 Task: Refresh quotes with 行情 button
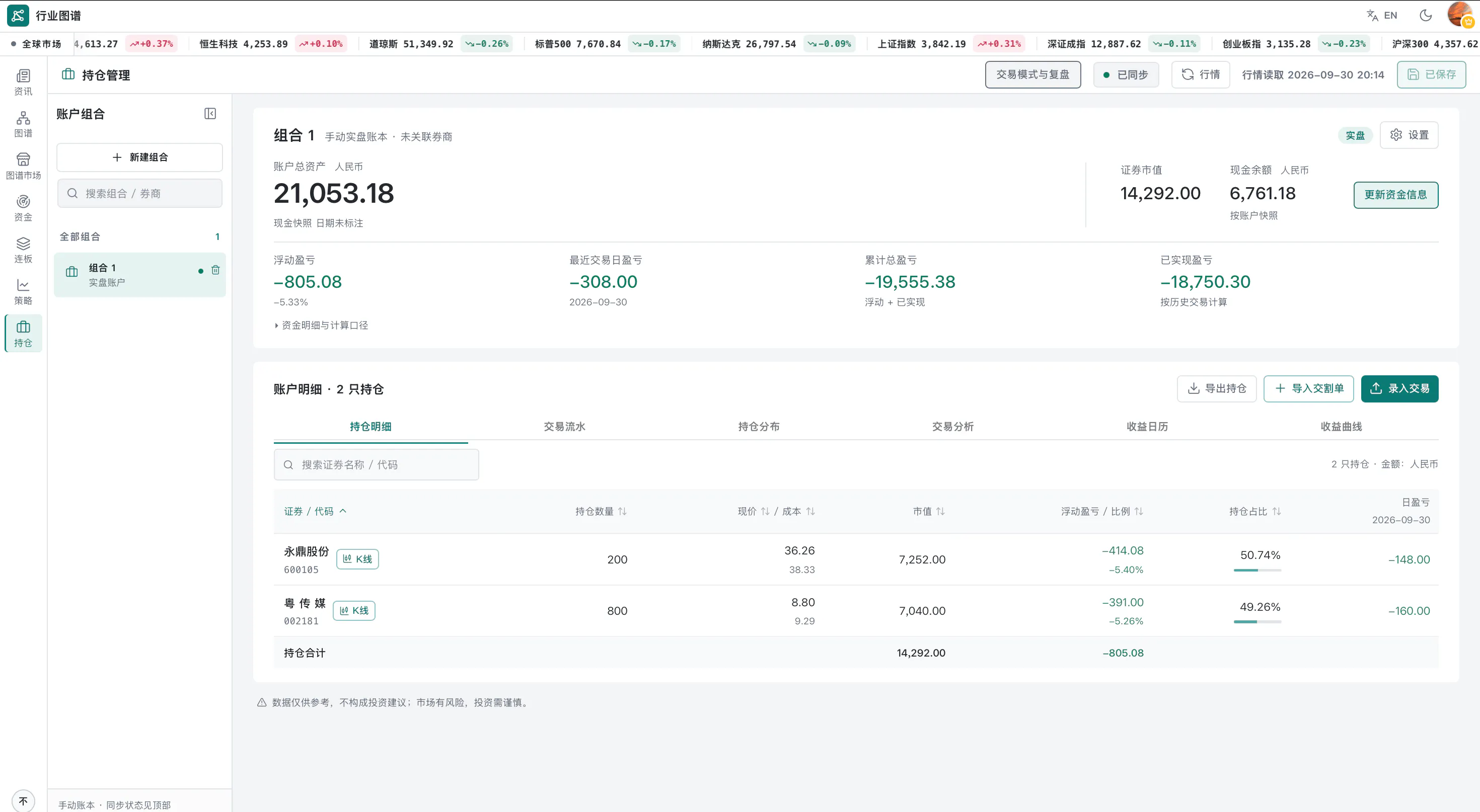1200,74
